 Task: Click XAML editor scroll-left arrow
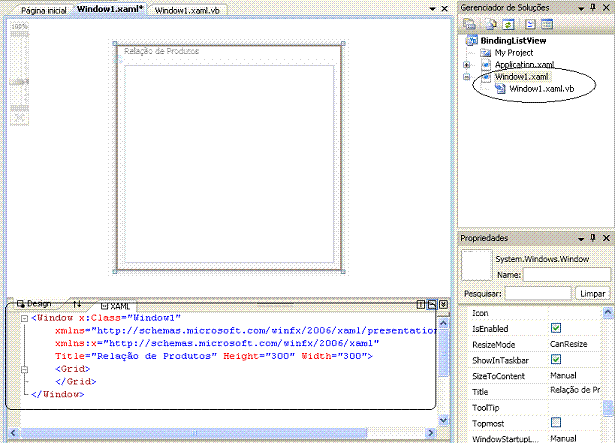coord(13,433)
